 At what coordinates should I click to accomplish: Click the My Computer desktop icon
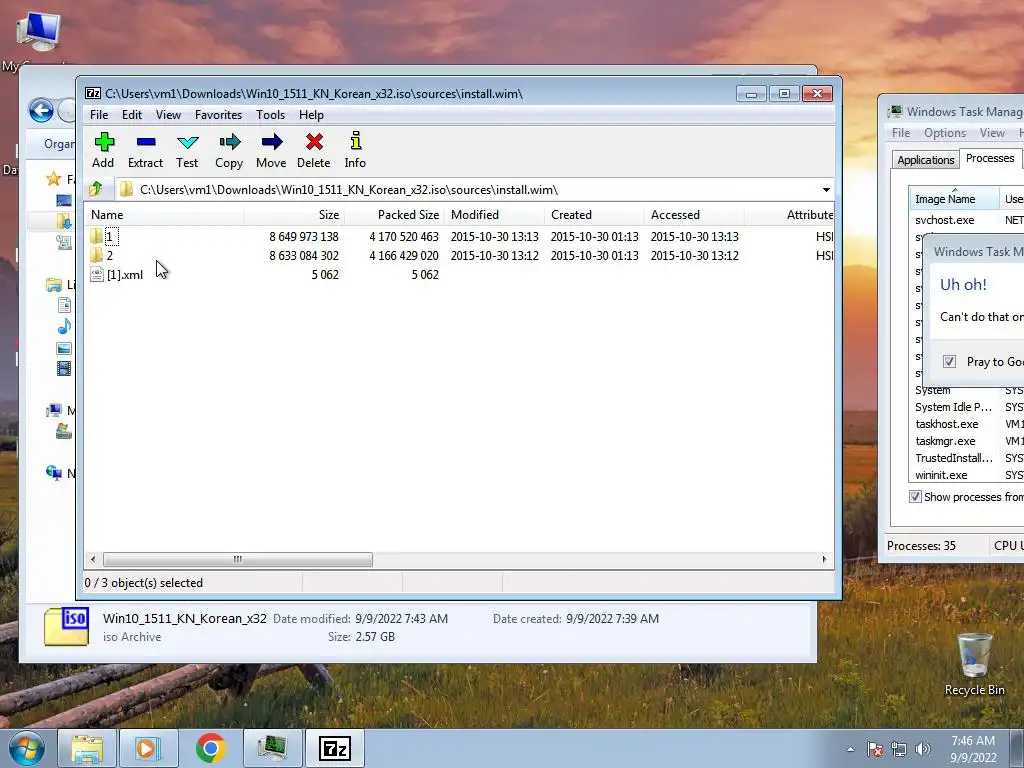38,33
